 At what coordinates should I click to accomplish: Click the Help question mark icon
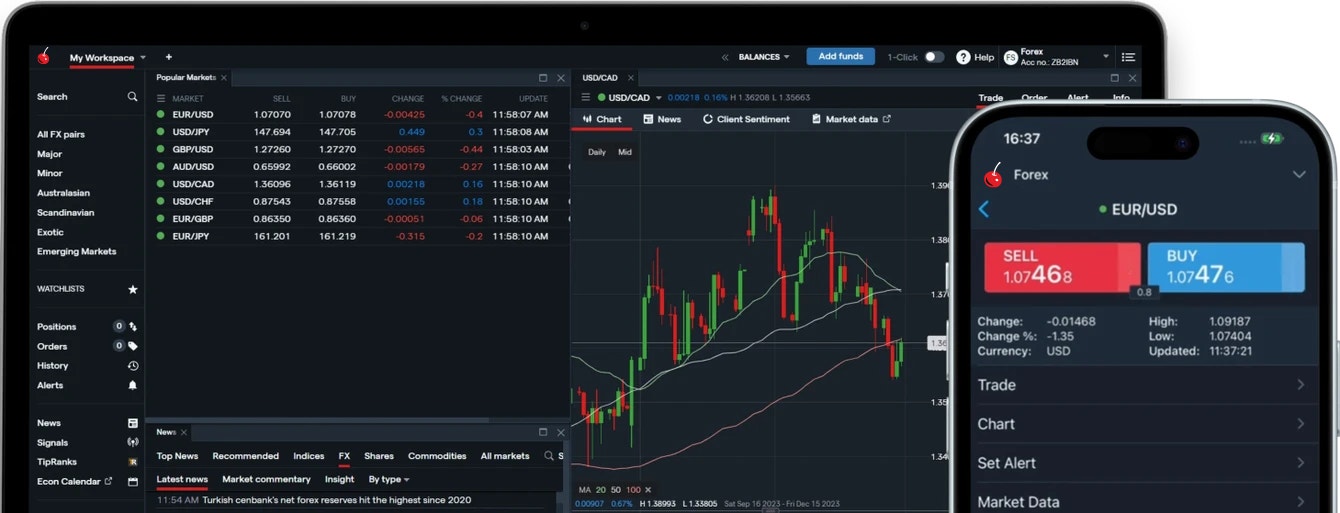pos(963,57)
